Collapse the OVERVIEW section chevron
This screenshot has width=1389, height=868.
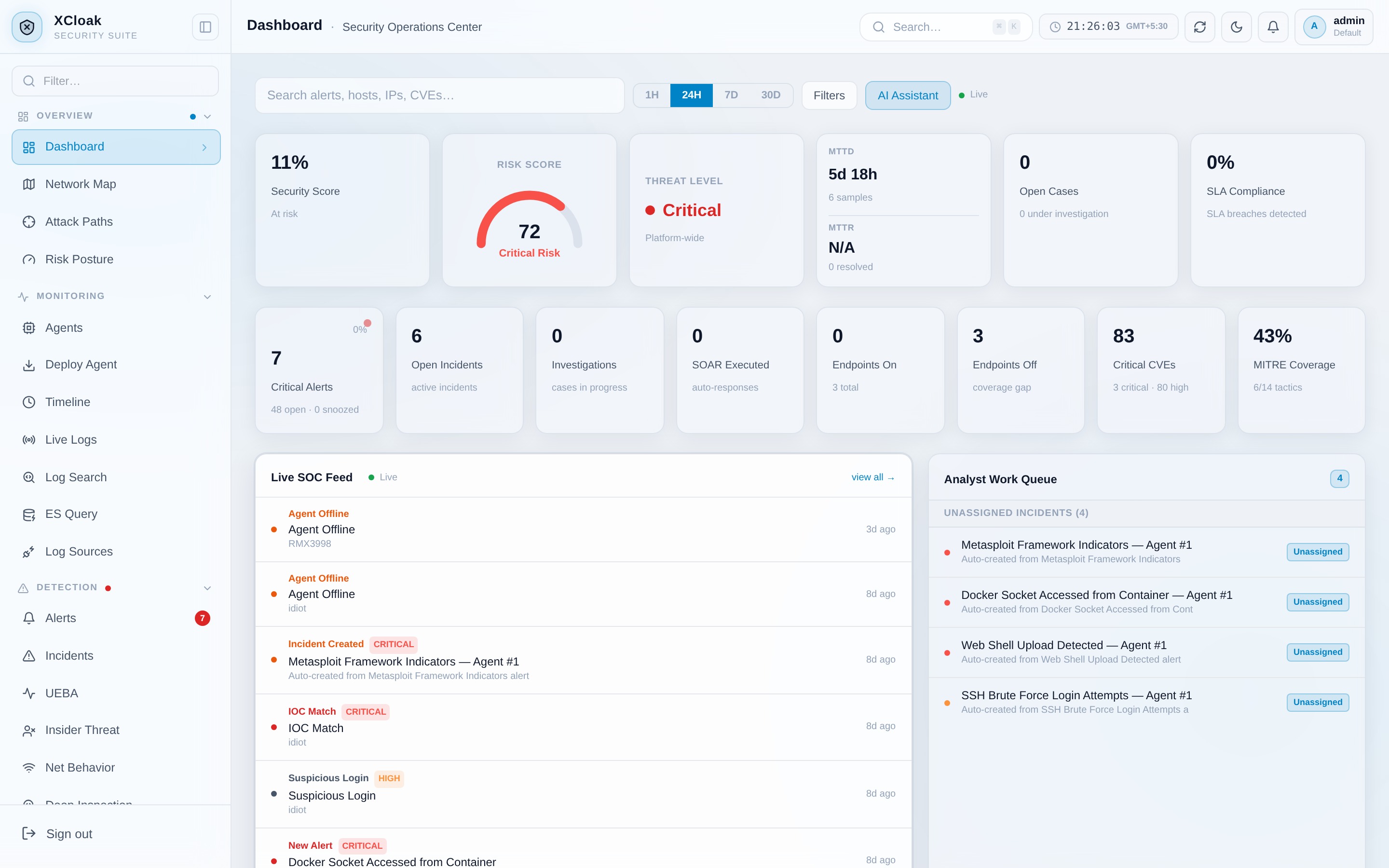208,117
